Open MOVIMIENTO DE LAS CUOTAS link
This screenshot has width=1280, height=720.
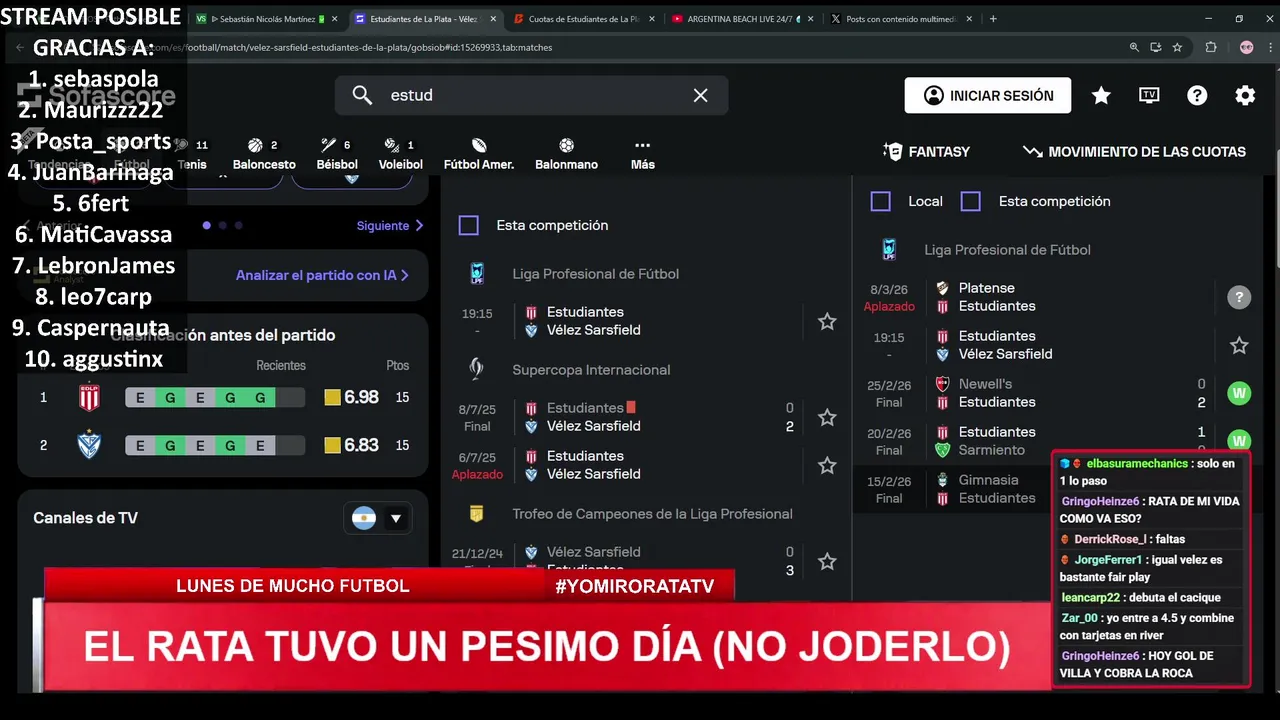1134,152
